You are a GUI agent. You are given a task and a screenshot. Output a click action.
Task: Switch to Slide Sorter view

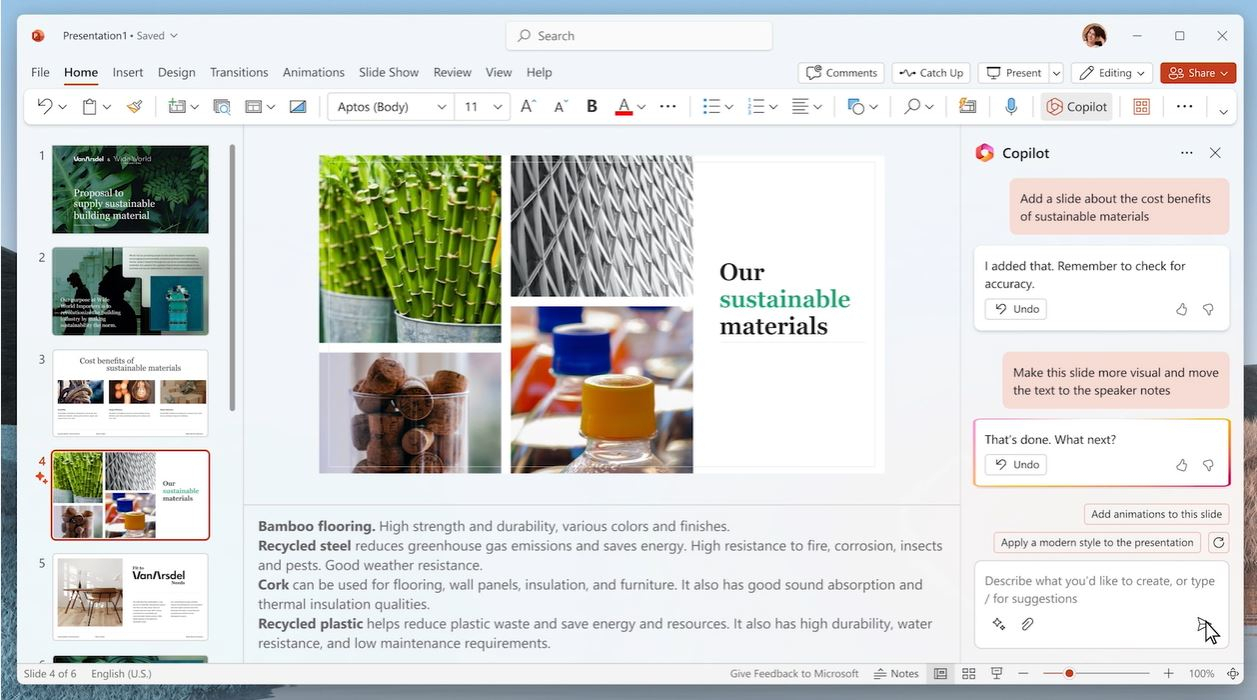coord(968,674)
